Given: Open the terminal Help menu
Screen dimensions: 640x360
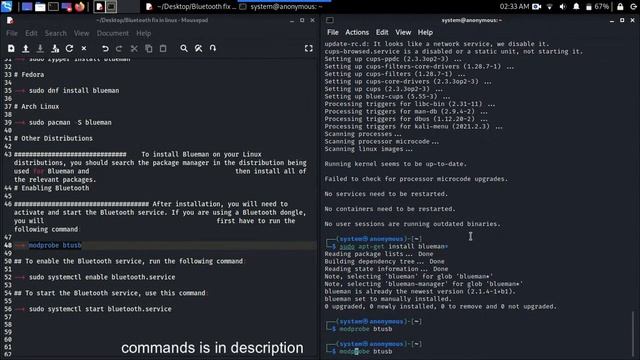Looking at the screenshot, I should (425, 32).
